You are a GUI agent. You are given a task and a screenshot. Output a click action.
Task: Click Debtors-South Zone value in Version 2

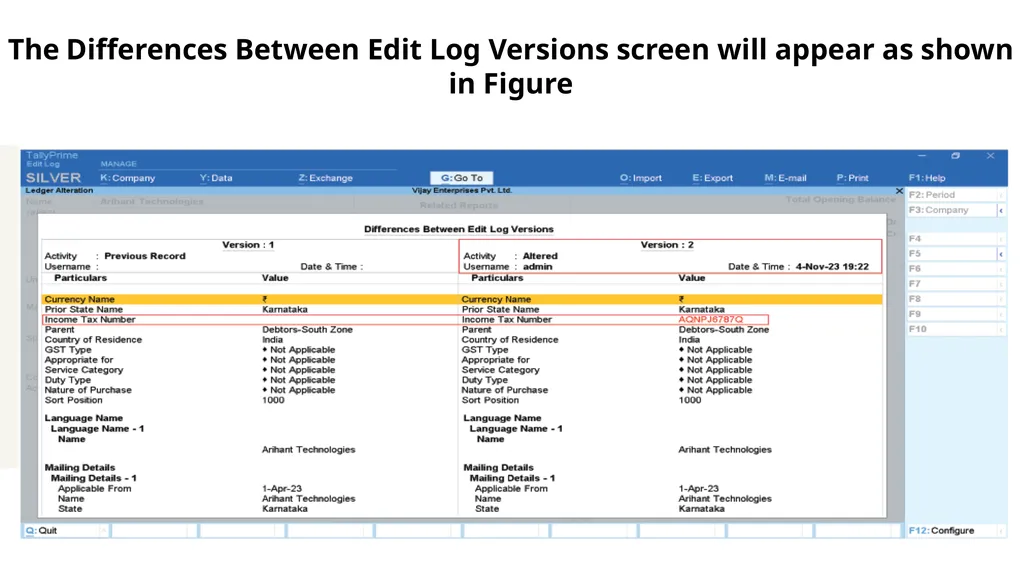coord(724,330)
